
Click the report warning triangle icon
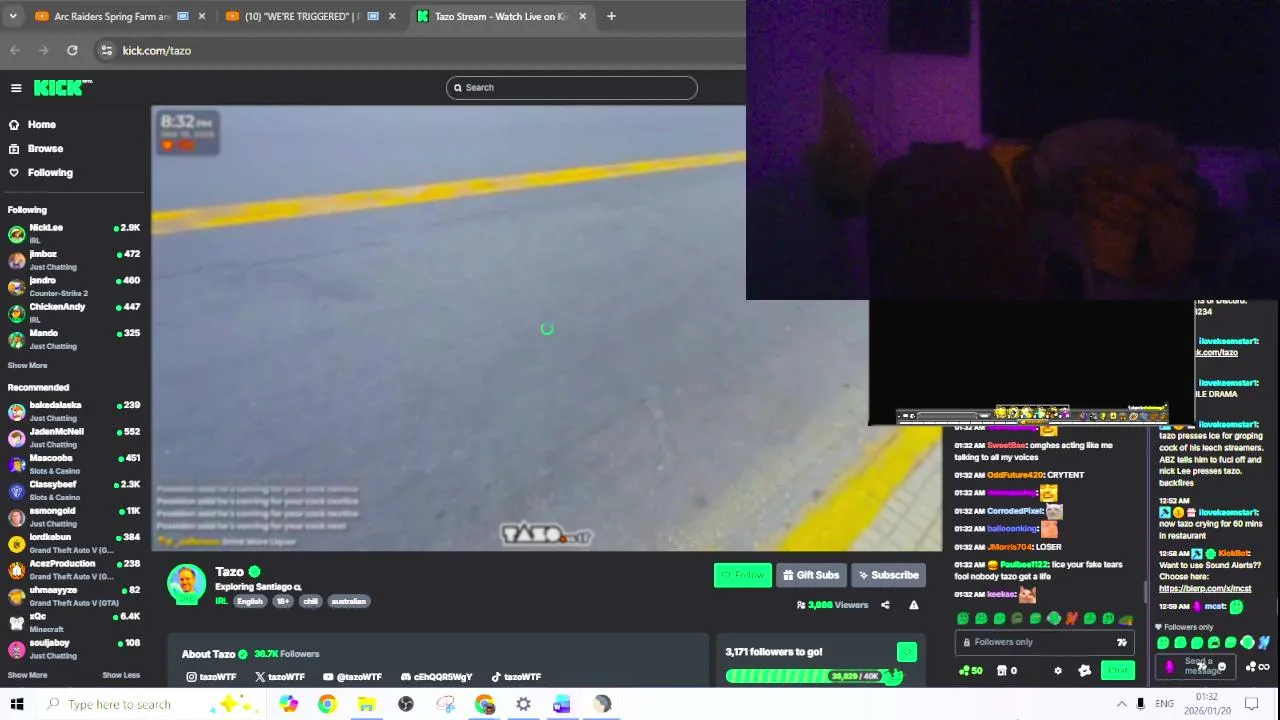[x=913, y=605]
